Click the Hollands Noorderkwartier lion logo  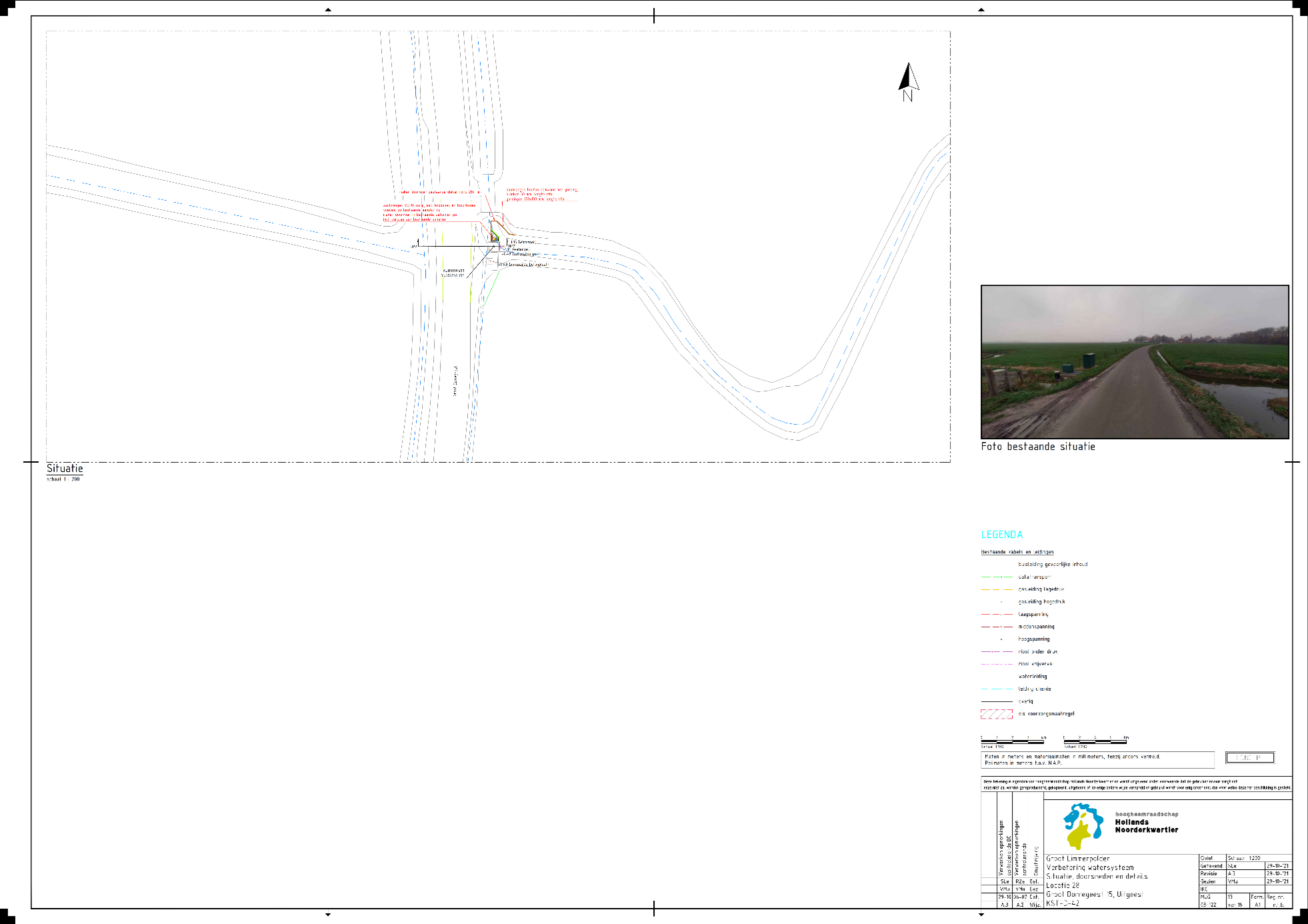pyautogui.click(x=1083, y=825)
